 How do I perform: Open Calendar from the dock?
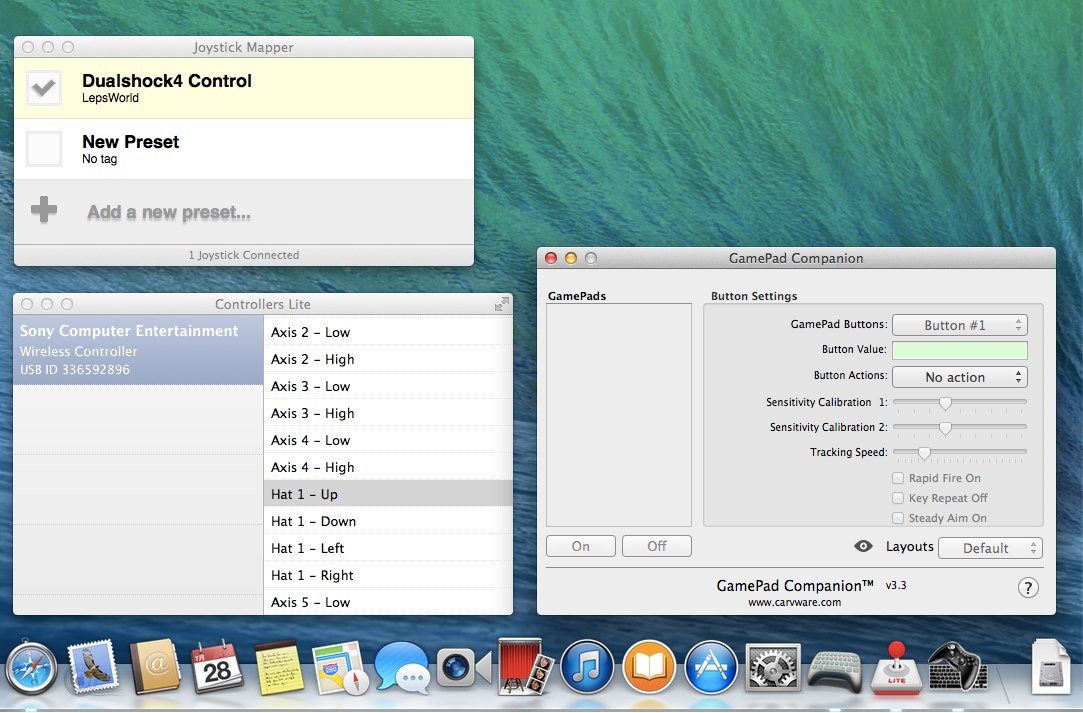click(x=216, y=667)
